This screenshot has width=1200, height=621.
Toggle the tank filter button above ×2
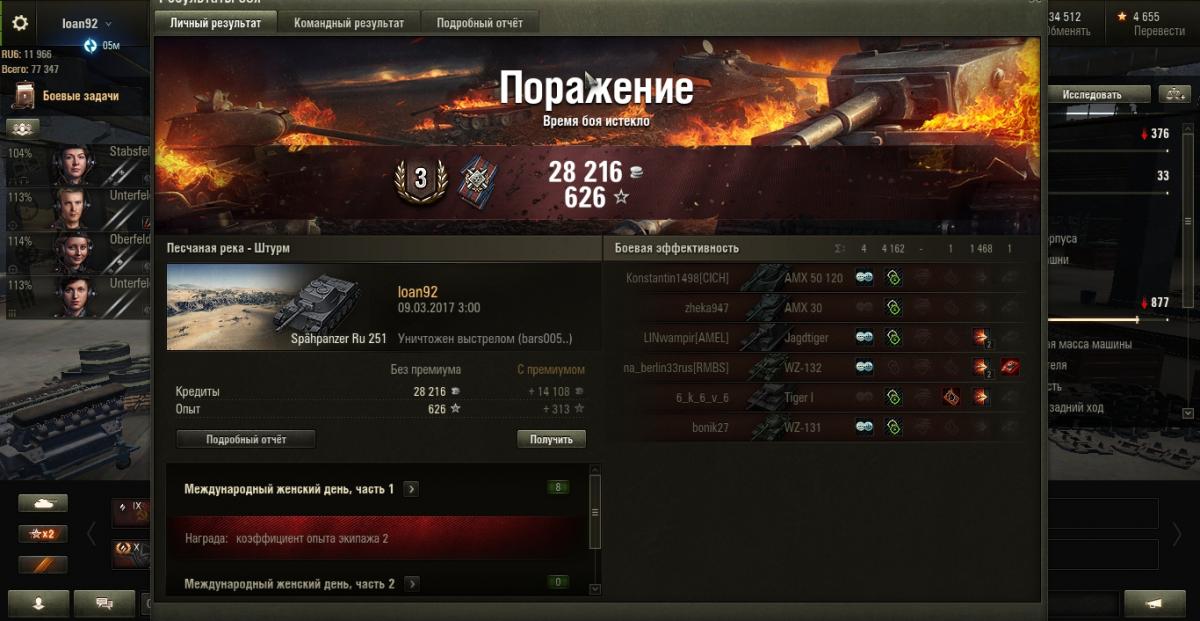click(43, 504)
